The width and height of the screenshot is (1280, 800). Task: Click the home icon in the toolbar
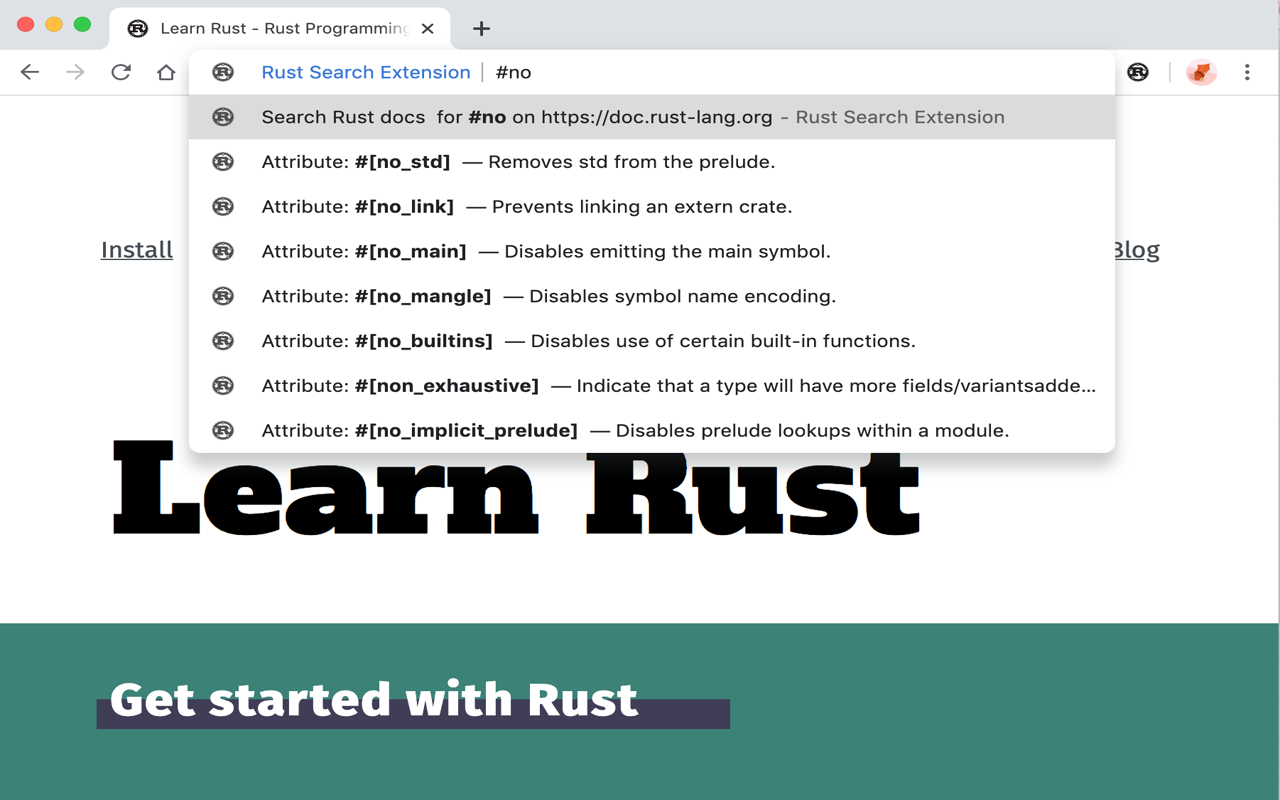click(x=166, y=72)
